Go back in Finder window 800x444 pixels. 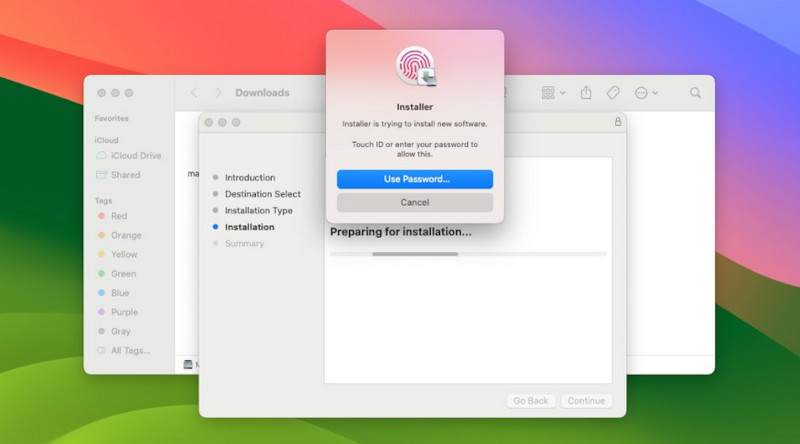pos(194,92)
